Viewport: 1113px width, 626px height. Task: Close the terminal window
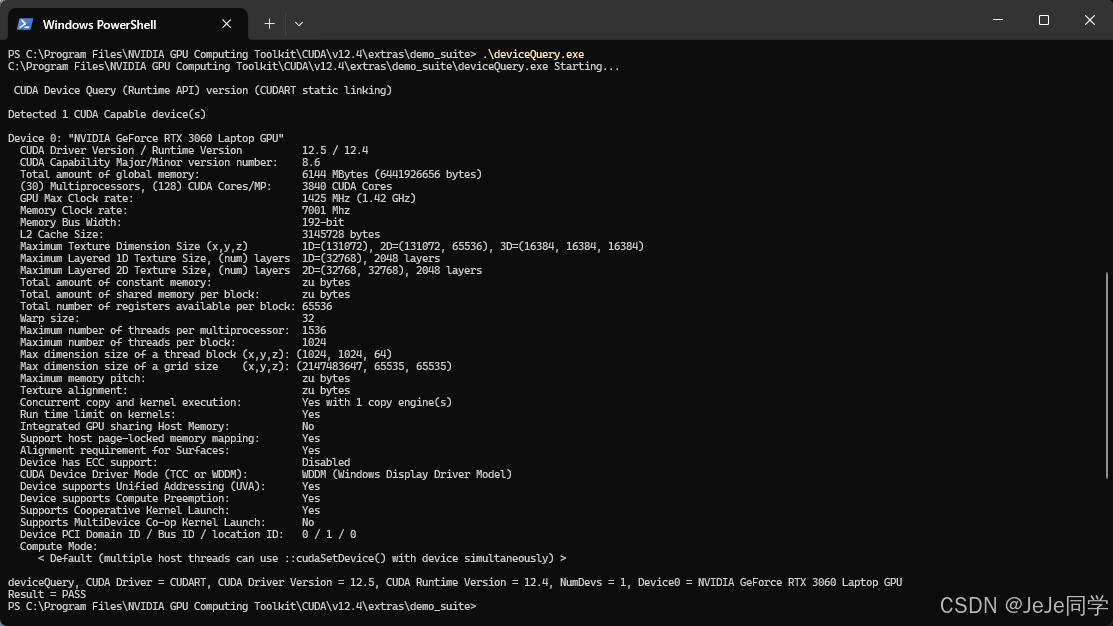pyautogui.click(x=1090, y=20)
